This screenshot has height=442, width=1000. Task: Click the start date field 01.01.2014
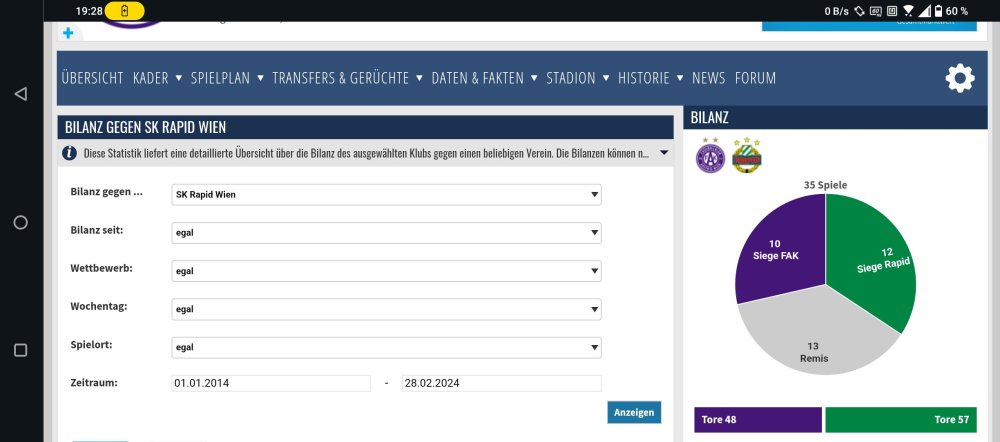[x=271, y=383]
